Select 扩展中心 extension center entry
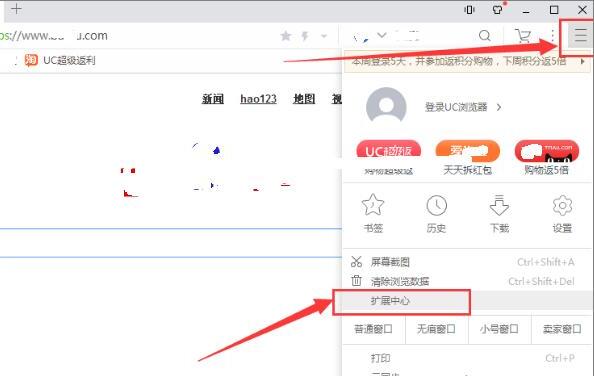The width and height of the screenshot is (594, 376). pos(468,301)
